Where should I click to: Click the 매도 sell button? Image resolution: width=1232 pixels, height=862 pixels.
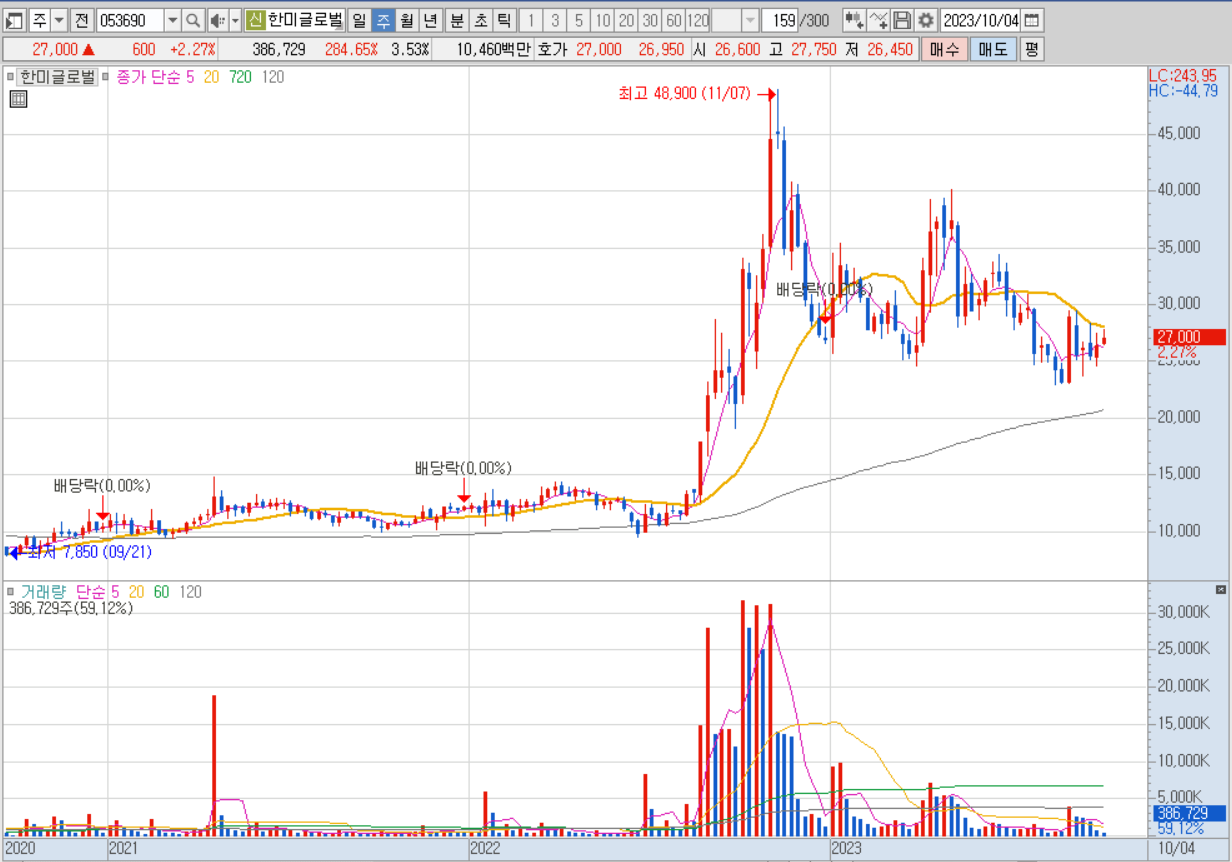coord(992,49)
